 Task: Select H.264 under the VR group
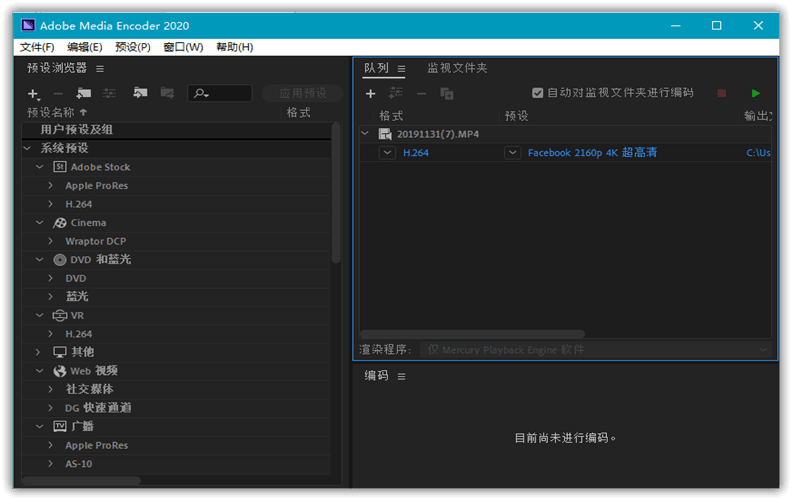[x=78, y=334]
